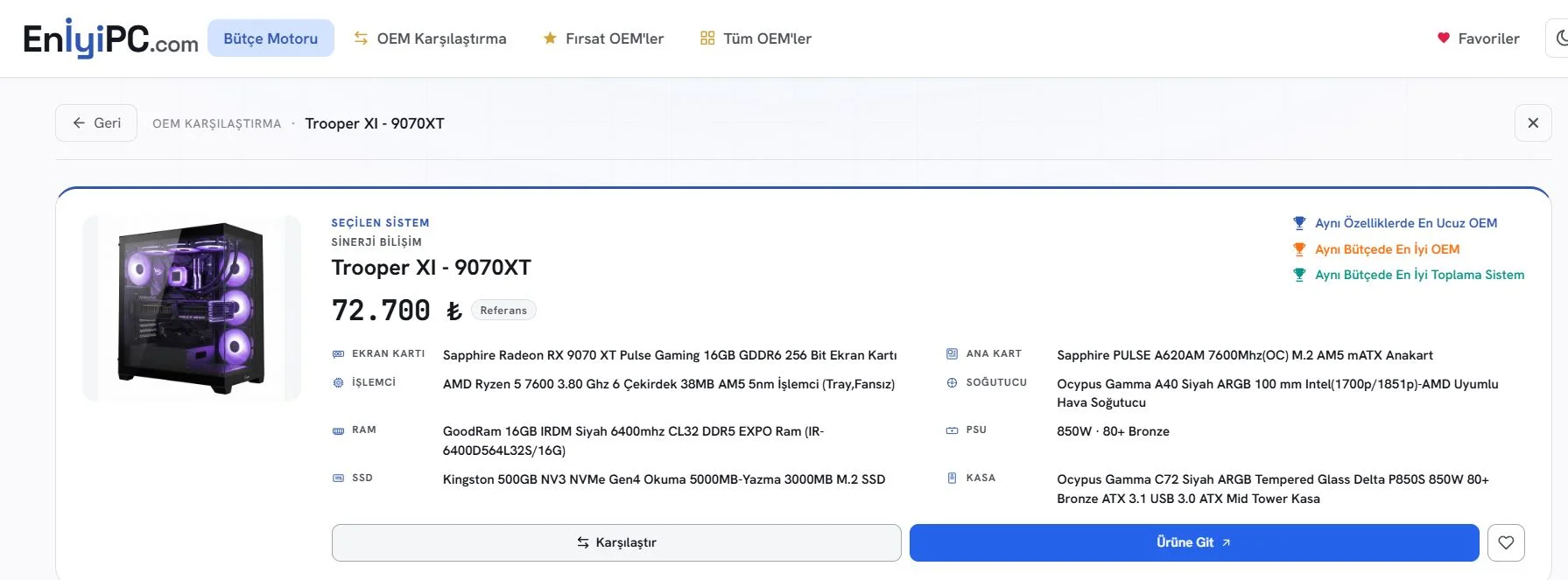Open the Fırsat OEM'ler menu item

(603, 38)
